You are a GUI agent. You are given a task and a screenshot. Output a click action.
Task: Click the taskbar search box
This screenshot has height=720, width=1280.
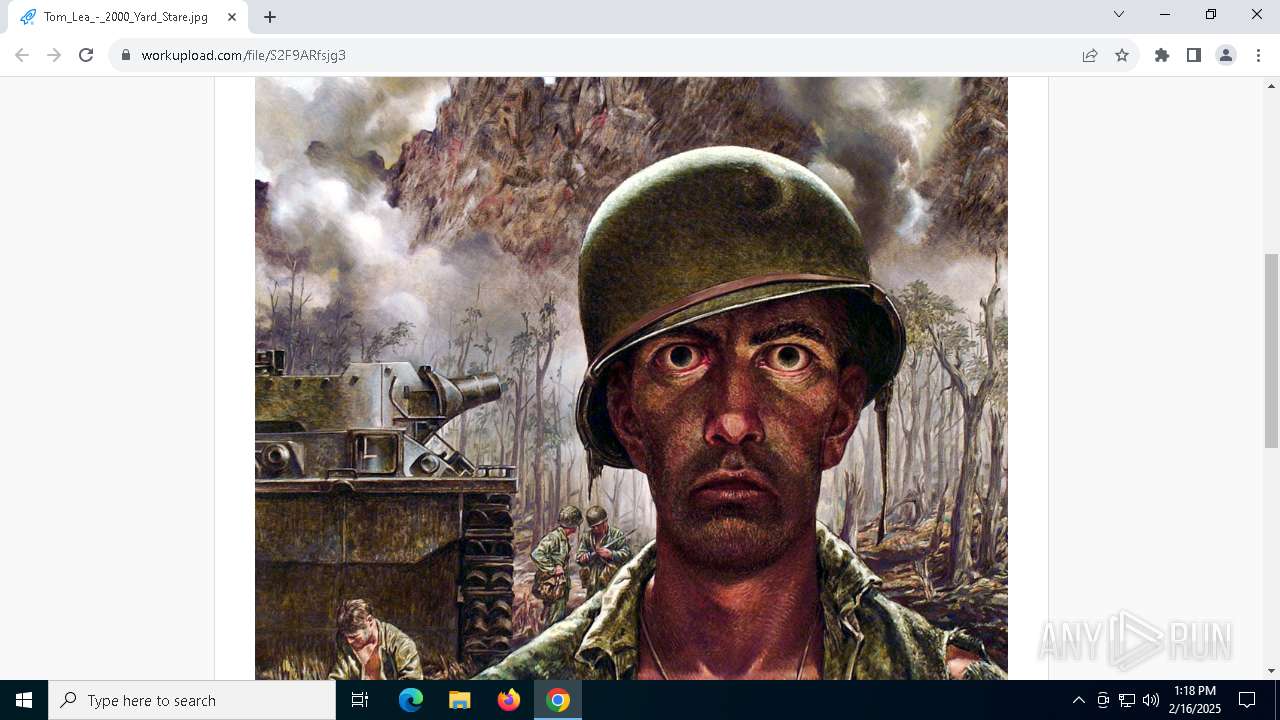click(192, 700)
